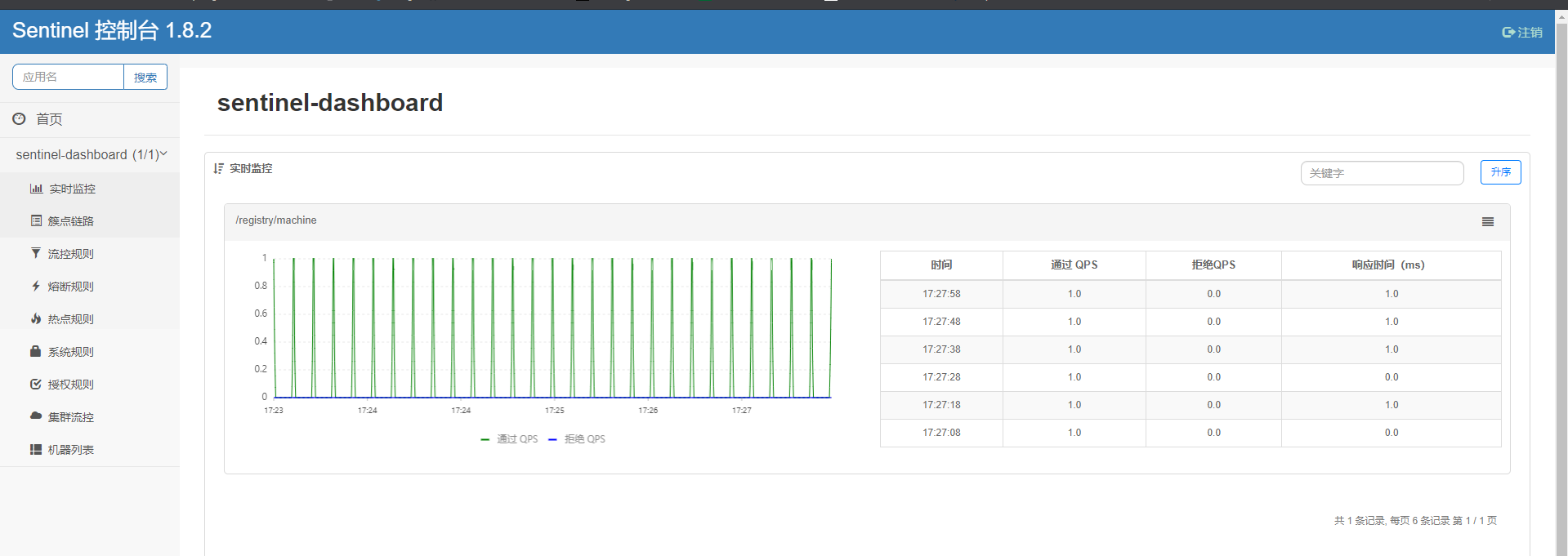1568x556 pixels.
Task: Click the 通过 QPS column header
Action: coord(1074,265)
